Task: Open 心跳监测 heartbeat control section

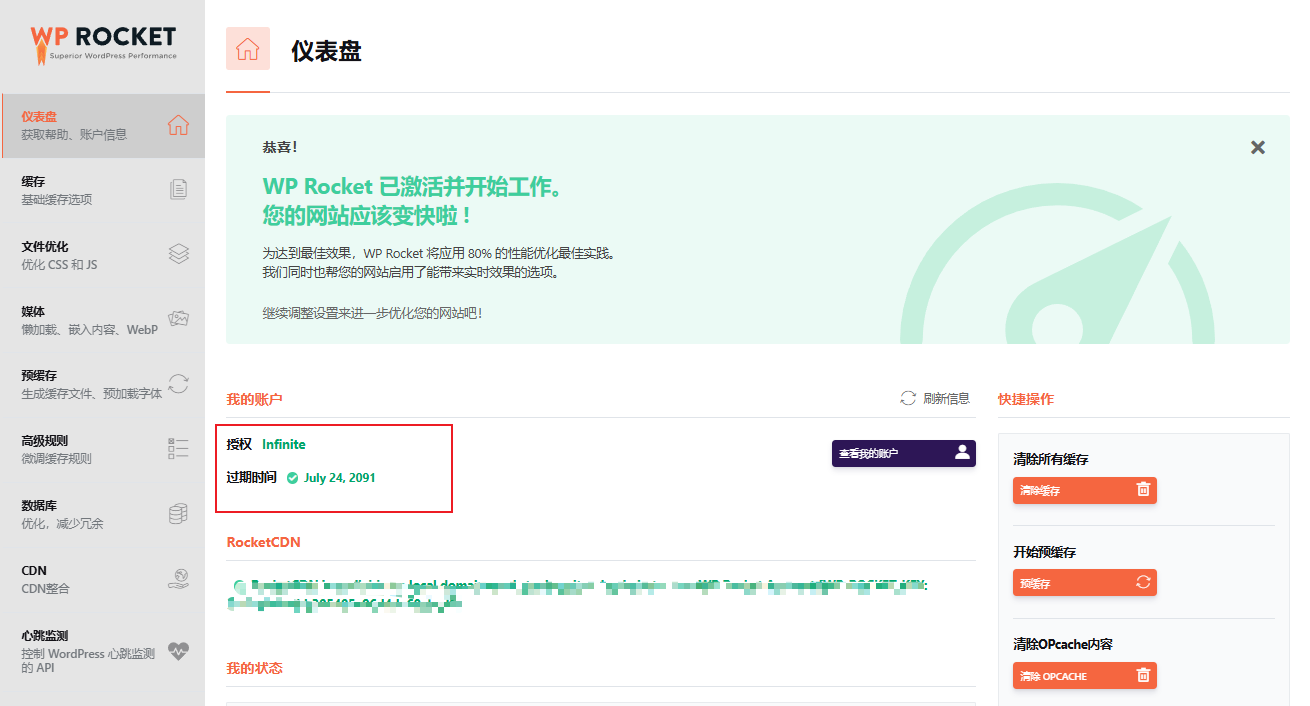Action: point(102,651)
